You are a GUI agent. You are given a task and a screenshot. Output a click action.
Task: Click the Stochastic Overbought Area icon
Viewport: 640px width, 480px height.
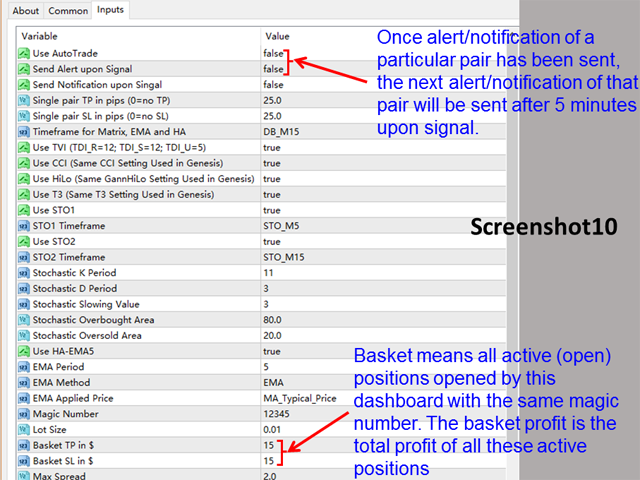coord(24,320)
